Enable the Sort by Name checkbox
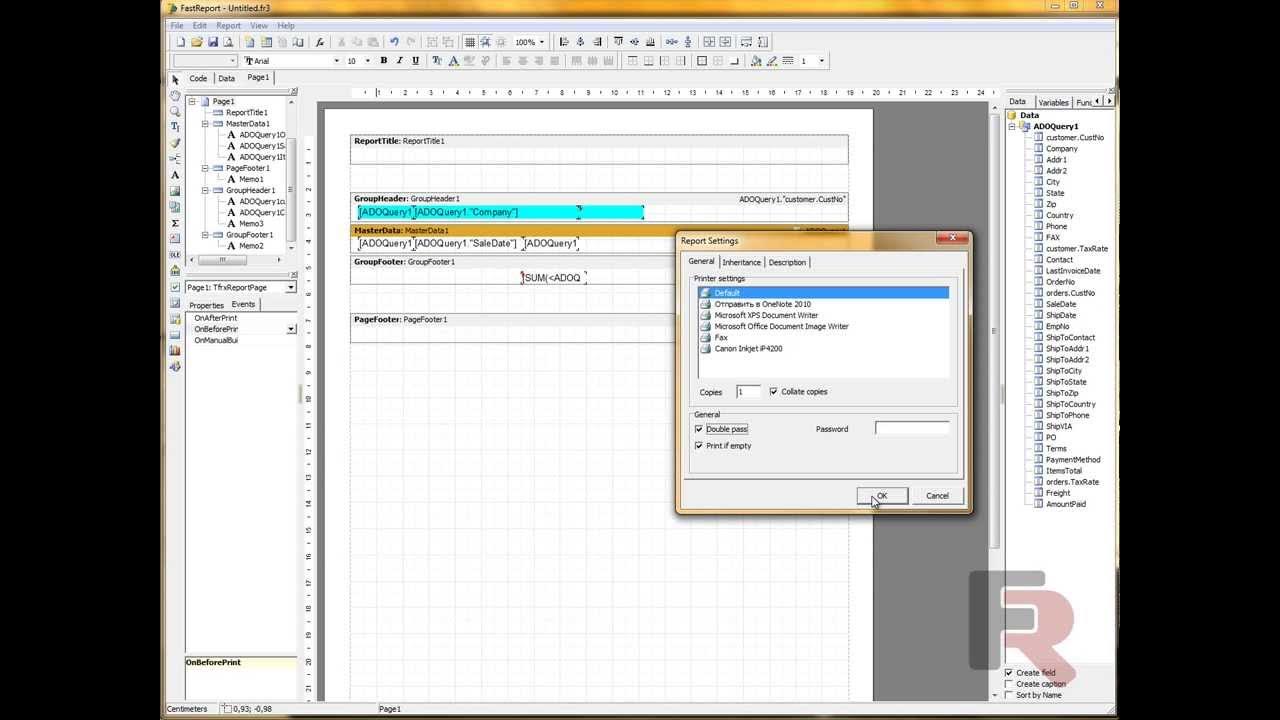This screenshot has width=1280, height=720. [x=1008, y=695]
